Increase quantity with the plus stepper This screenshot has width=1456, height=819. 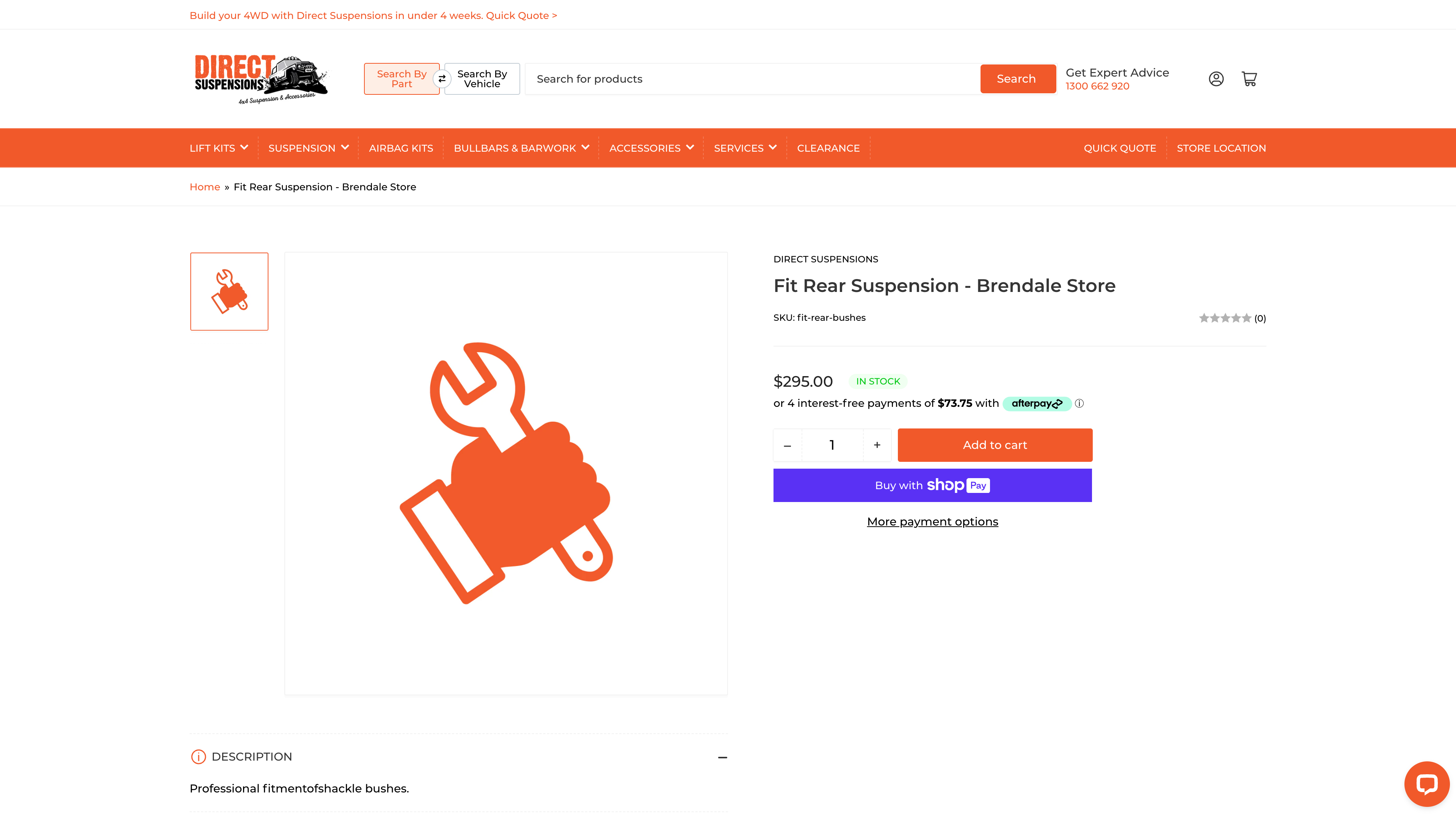(877, 445)
